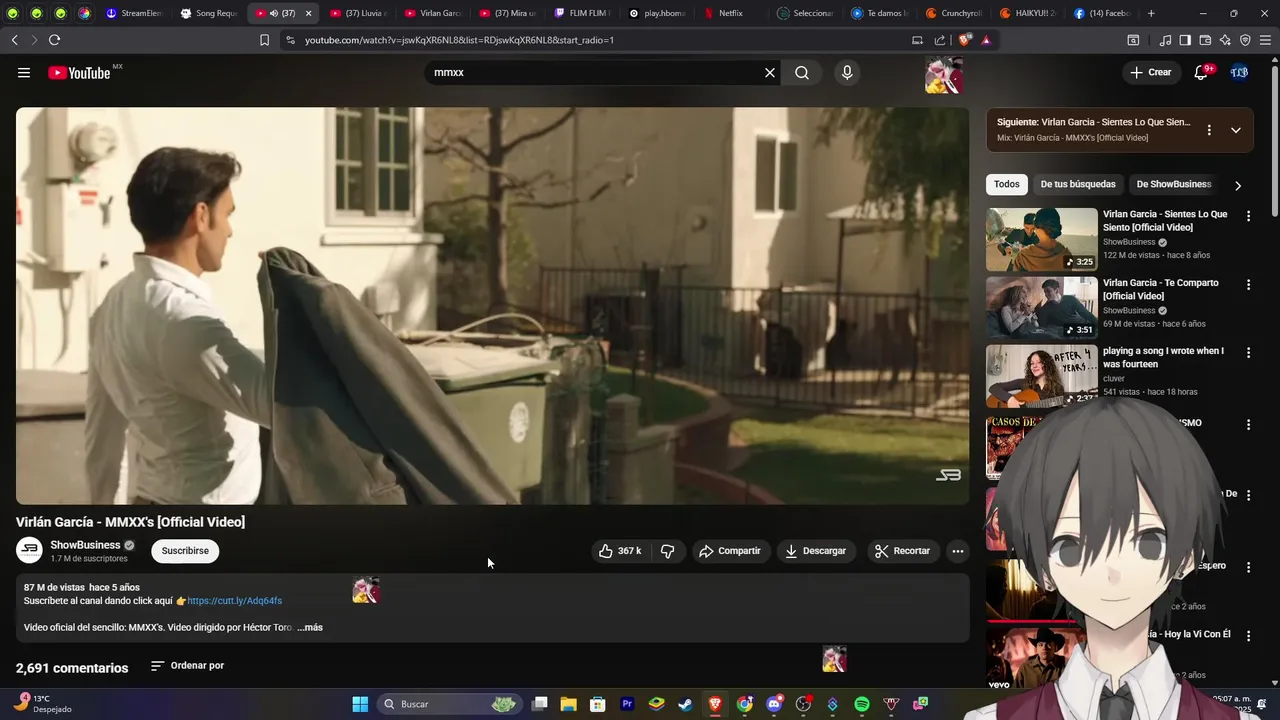Screen dimensions: 1280x720
Task: Share the video with Compartir
Action: pyautogui.click(x=730, y=551)
